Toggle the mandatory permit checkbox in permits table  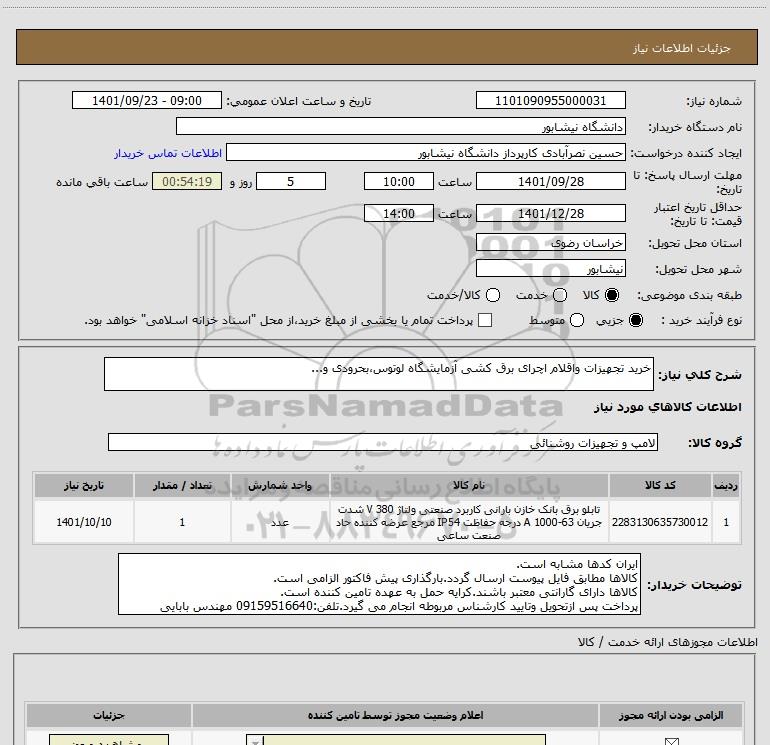(x=671, y=742)
